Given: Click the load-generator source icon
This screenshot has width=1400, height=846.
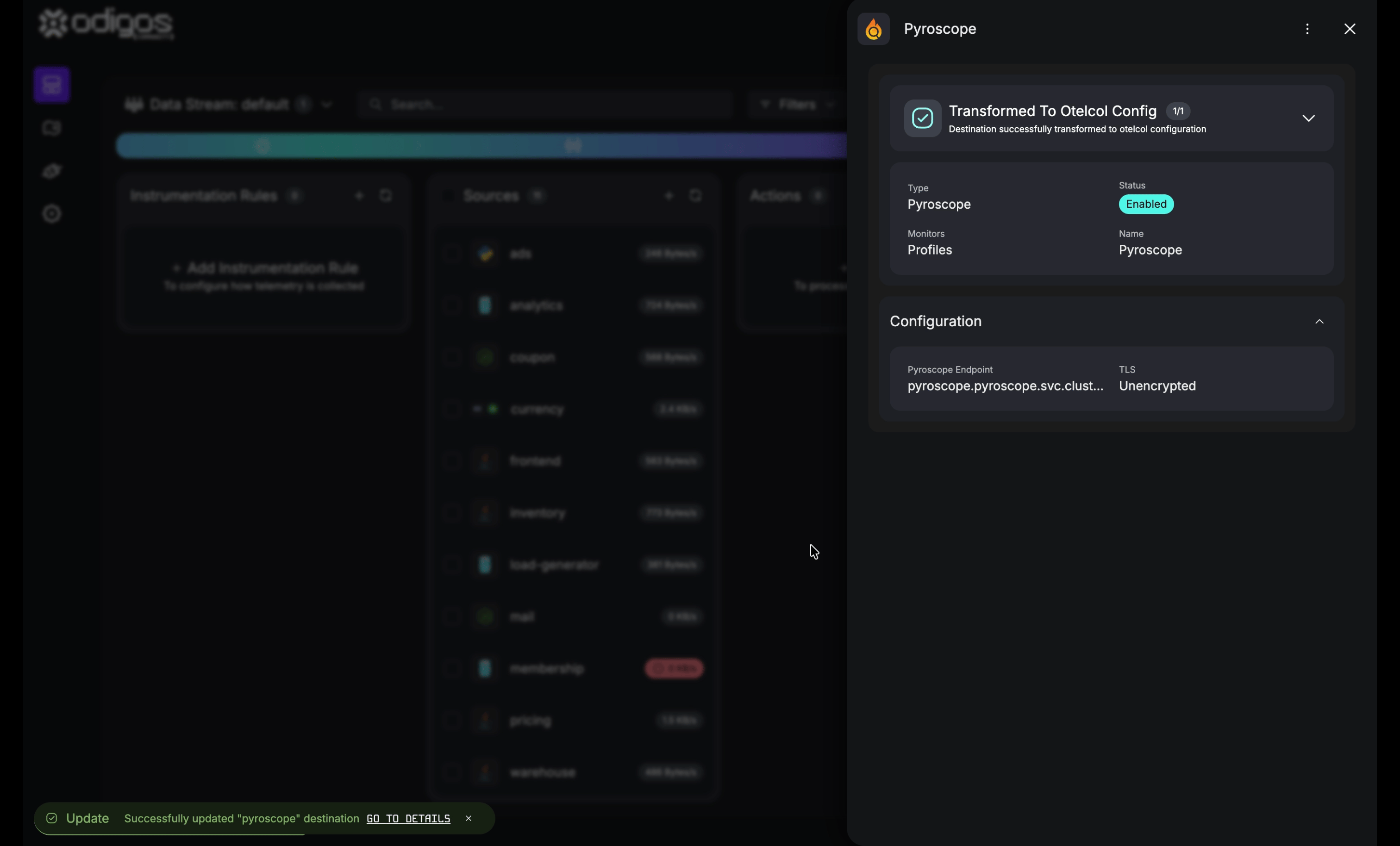Looking at the screenshot, I should [485, 565].
